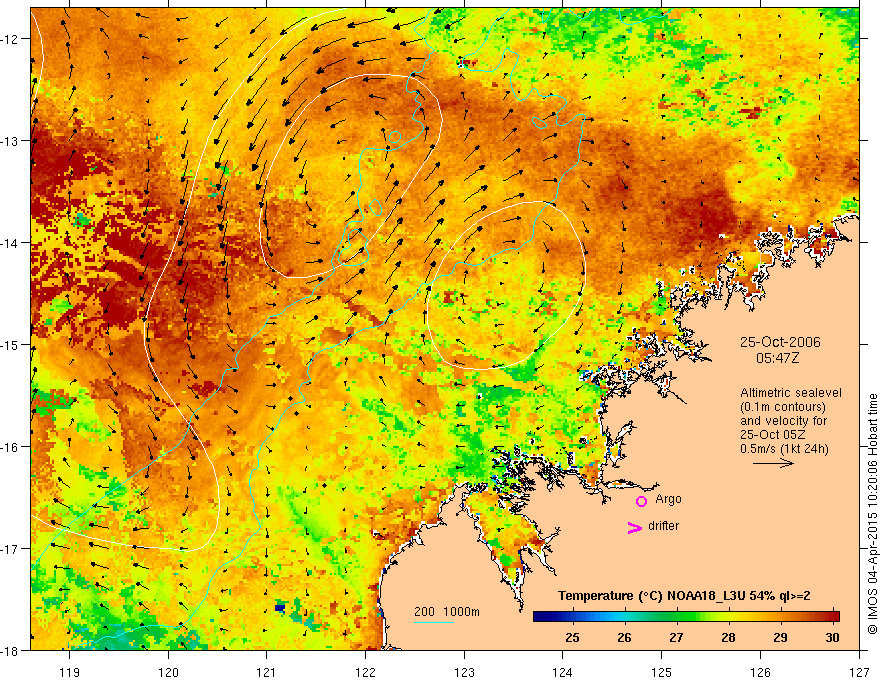Click the longitude axis label 119
The image size is (880, 680).
point(70,672)
